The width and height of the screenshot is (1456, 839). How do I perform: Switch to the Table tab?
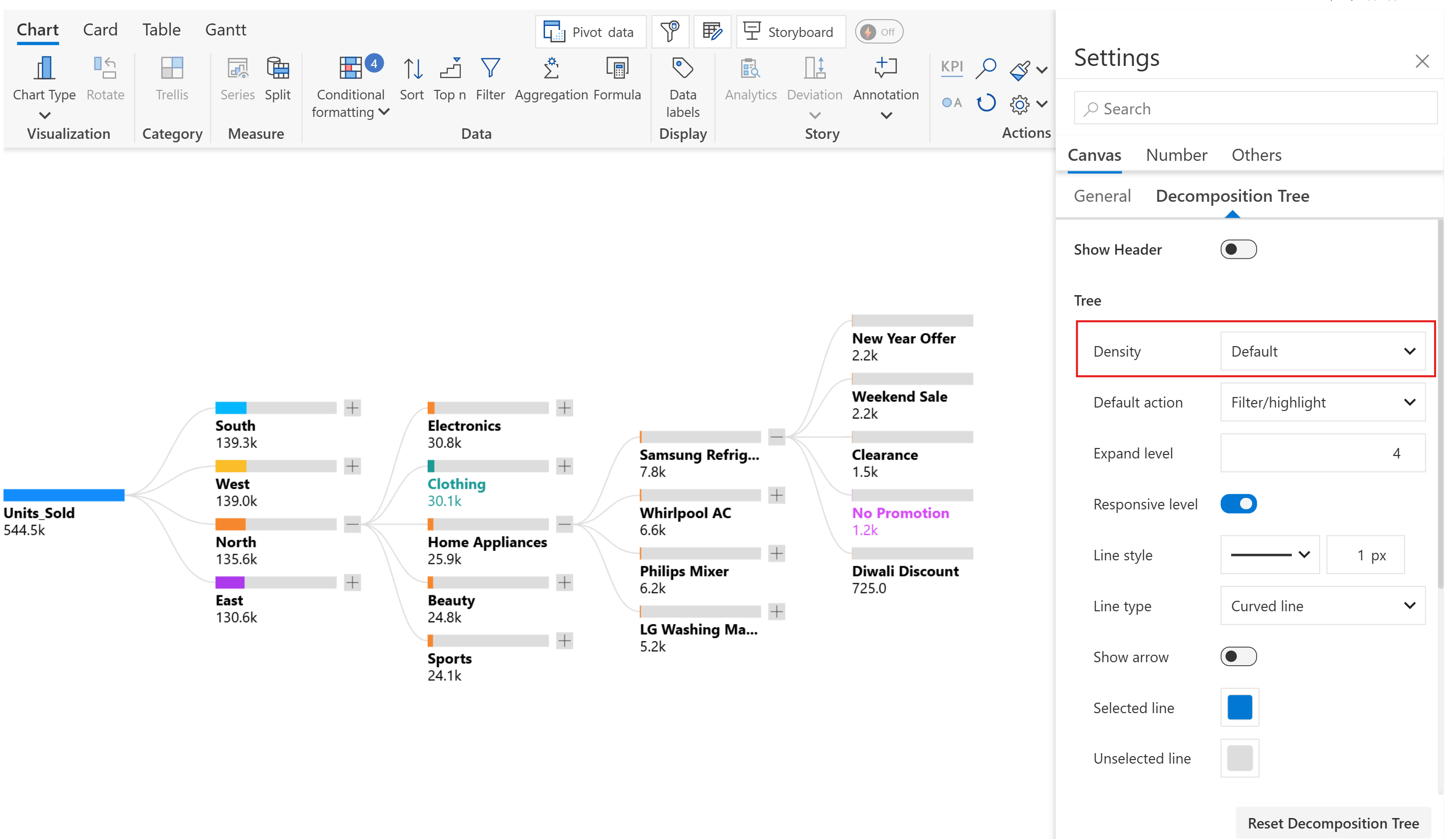pos(161,29)
